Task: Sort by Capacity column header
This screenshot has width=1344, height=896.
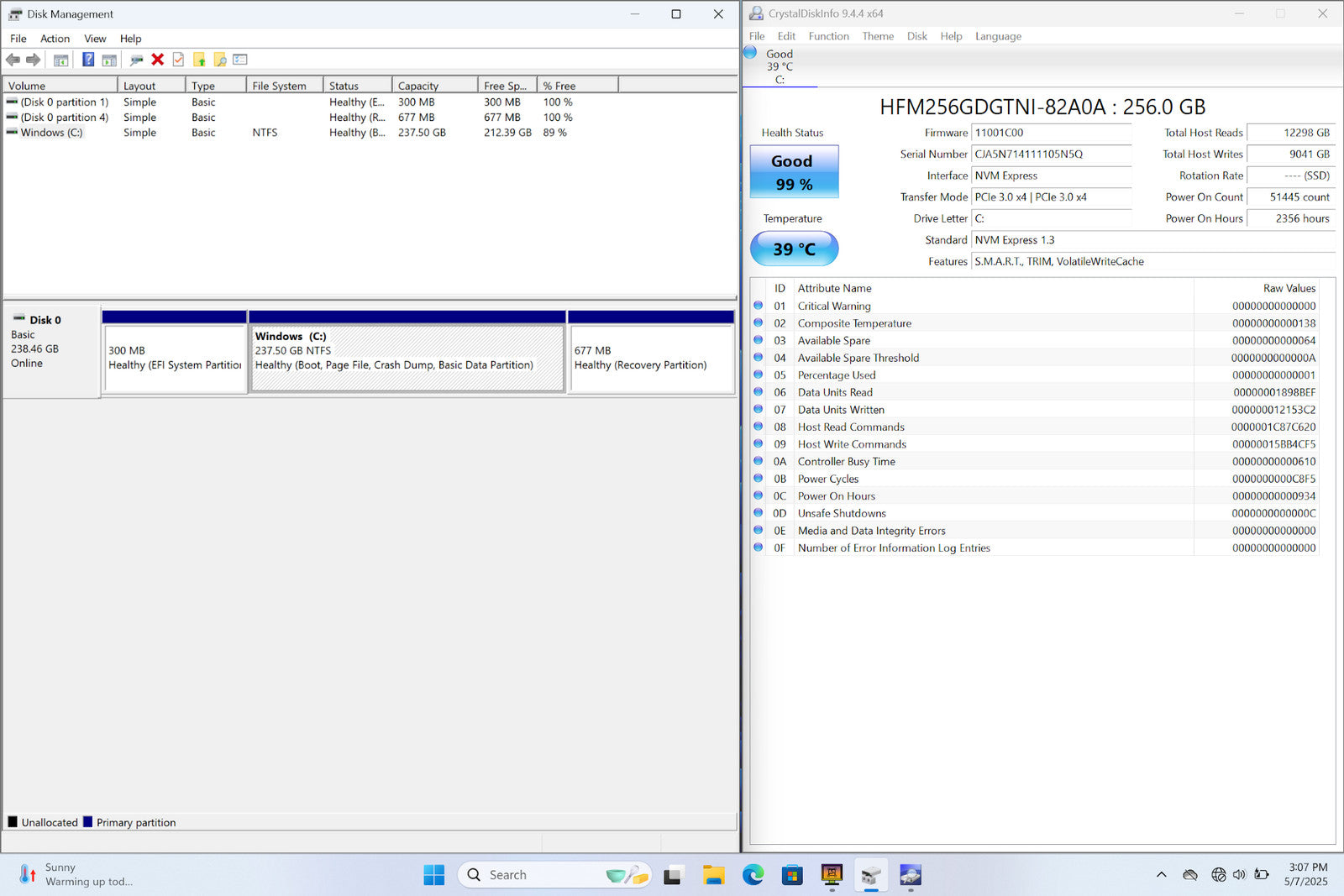Action: 434,86
